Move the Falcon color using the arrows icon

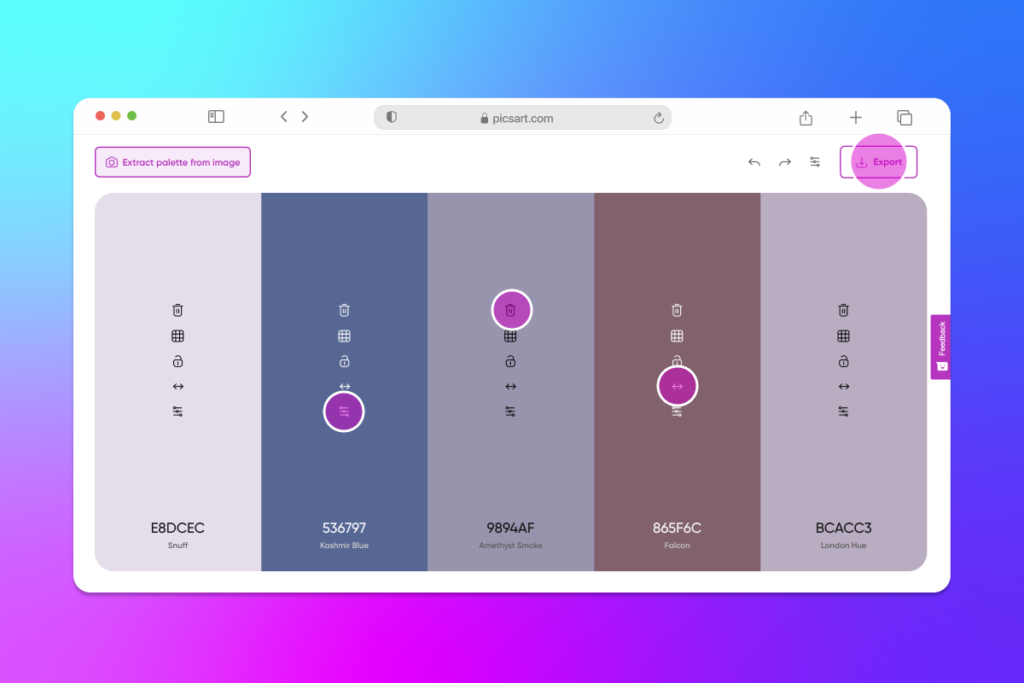point(677,385)
